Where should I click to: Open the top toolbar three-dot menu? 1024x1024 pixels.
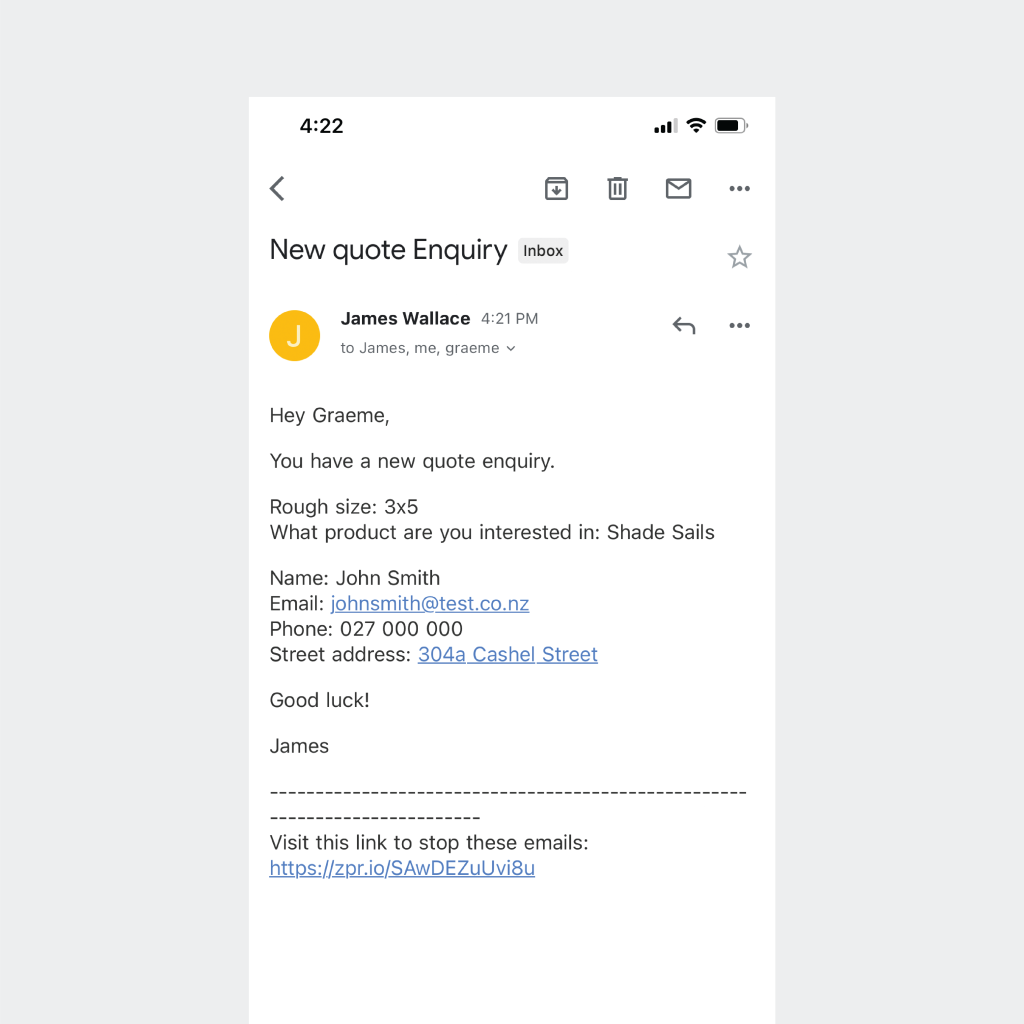pyautogui.click(x=739, y=189)
